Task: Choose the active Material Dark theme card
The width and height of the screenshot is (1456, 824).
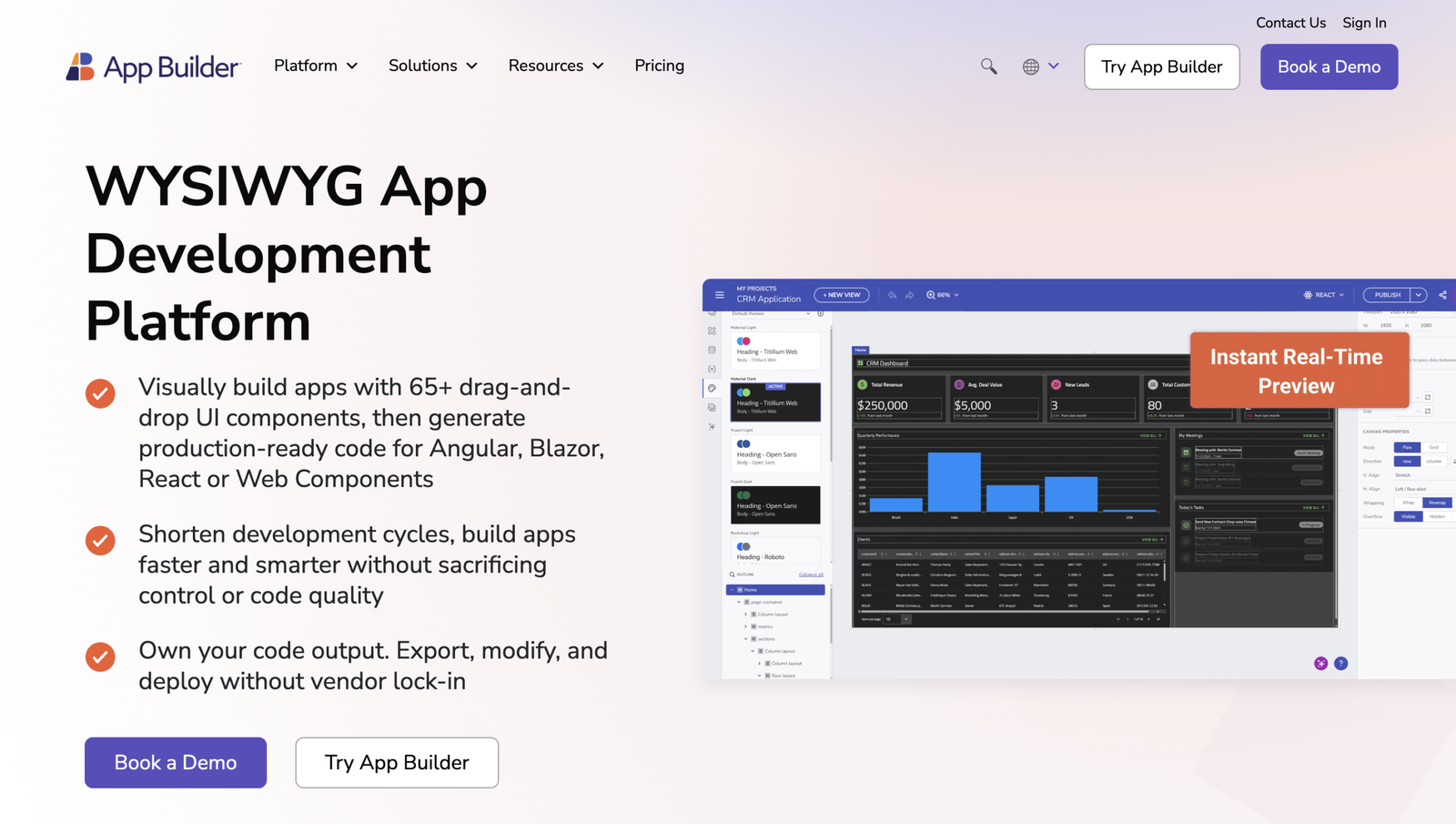Action: tap(775, 402)
